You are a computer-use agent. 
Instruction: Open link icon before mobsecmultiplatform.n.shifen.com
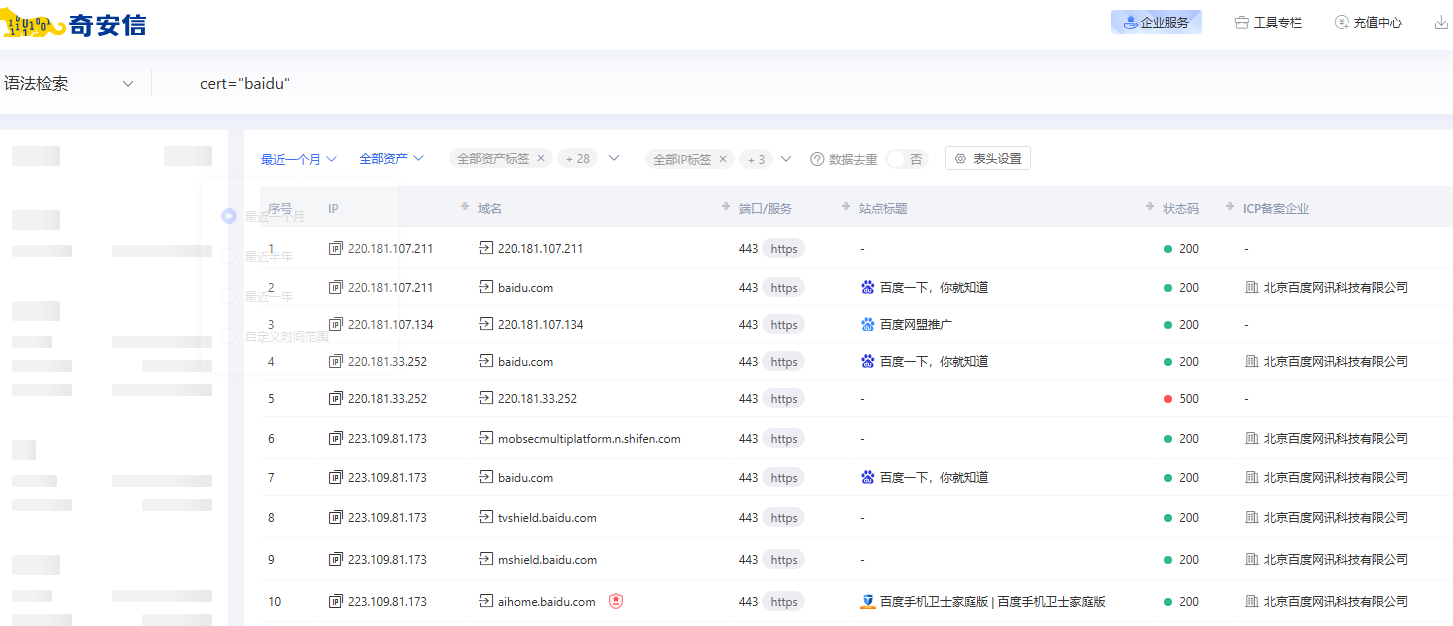tap(486, 438)
